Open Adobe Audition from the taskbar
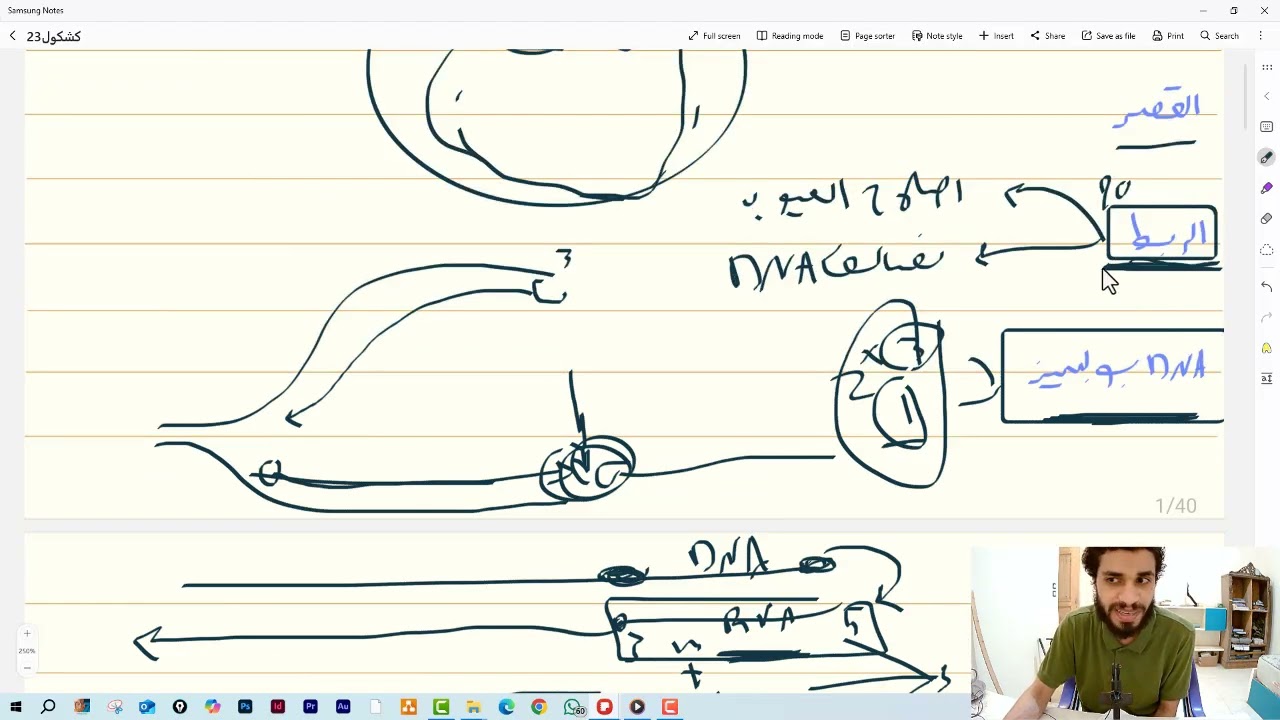This screenshot has width=1280, height=720. click(343, 707)
